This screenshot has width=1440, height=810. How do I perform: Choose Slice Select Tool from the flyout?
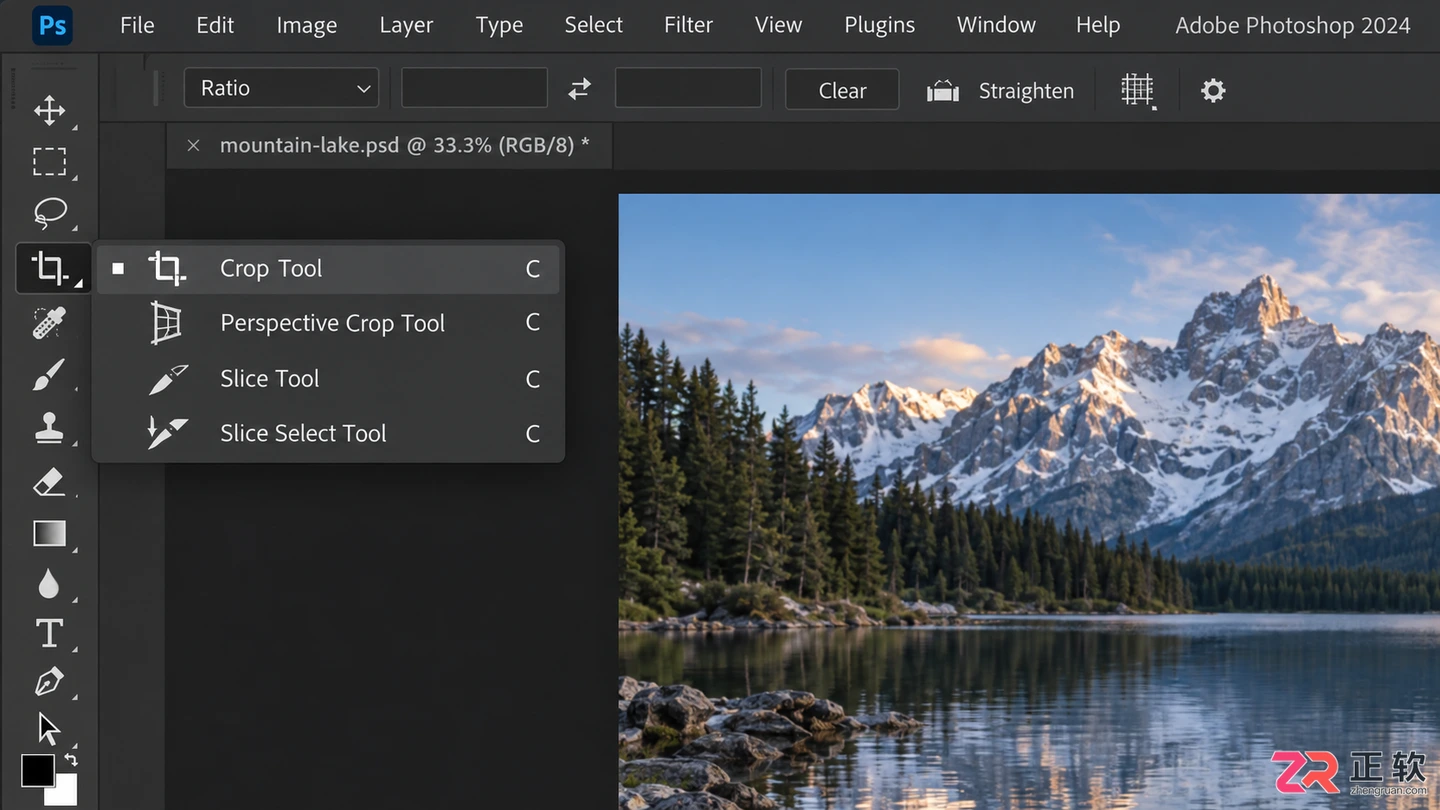tap(328, 433)
